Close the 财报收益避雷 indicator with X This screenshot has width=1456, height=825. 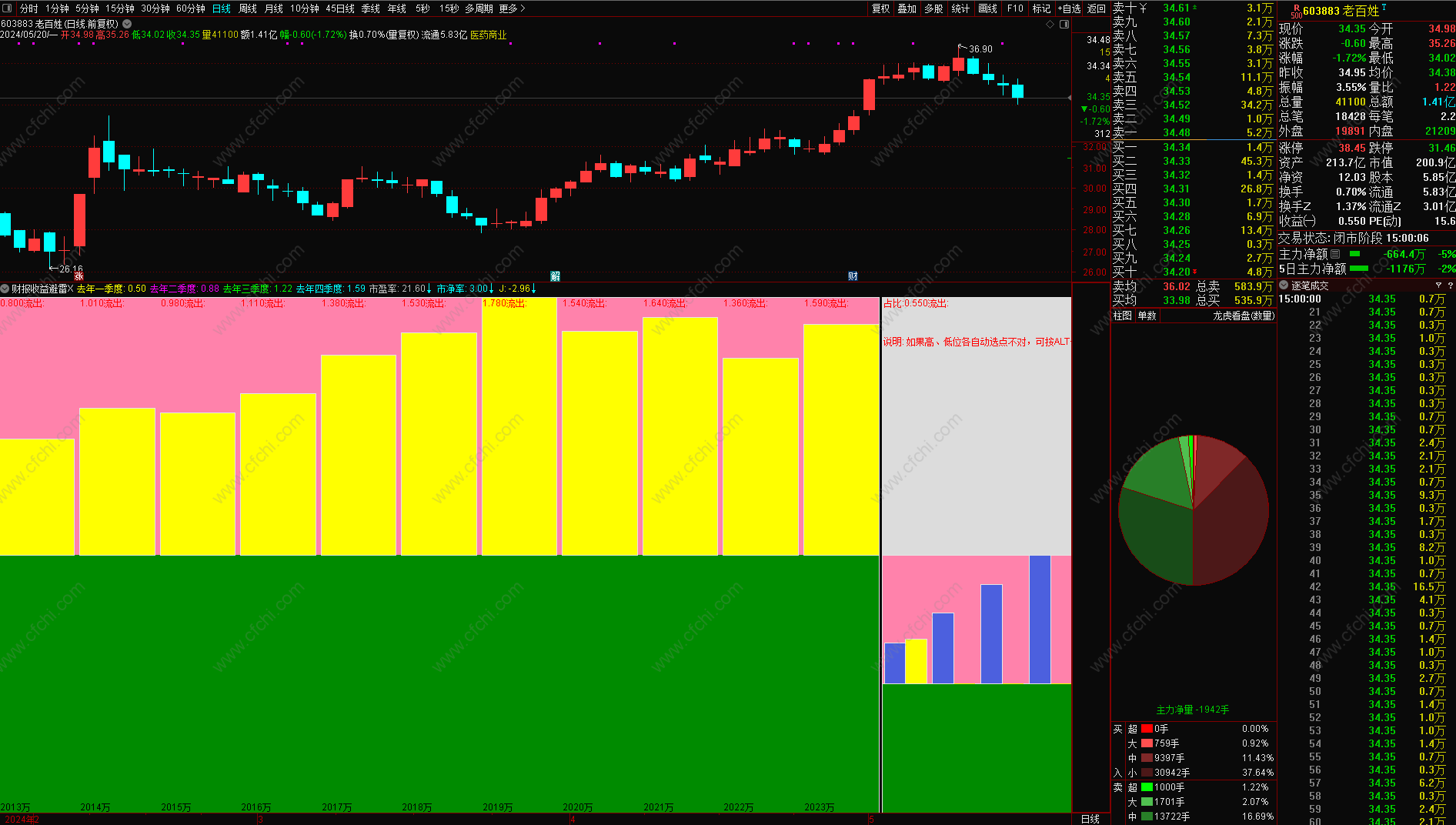tap(71, 289)
